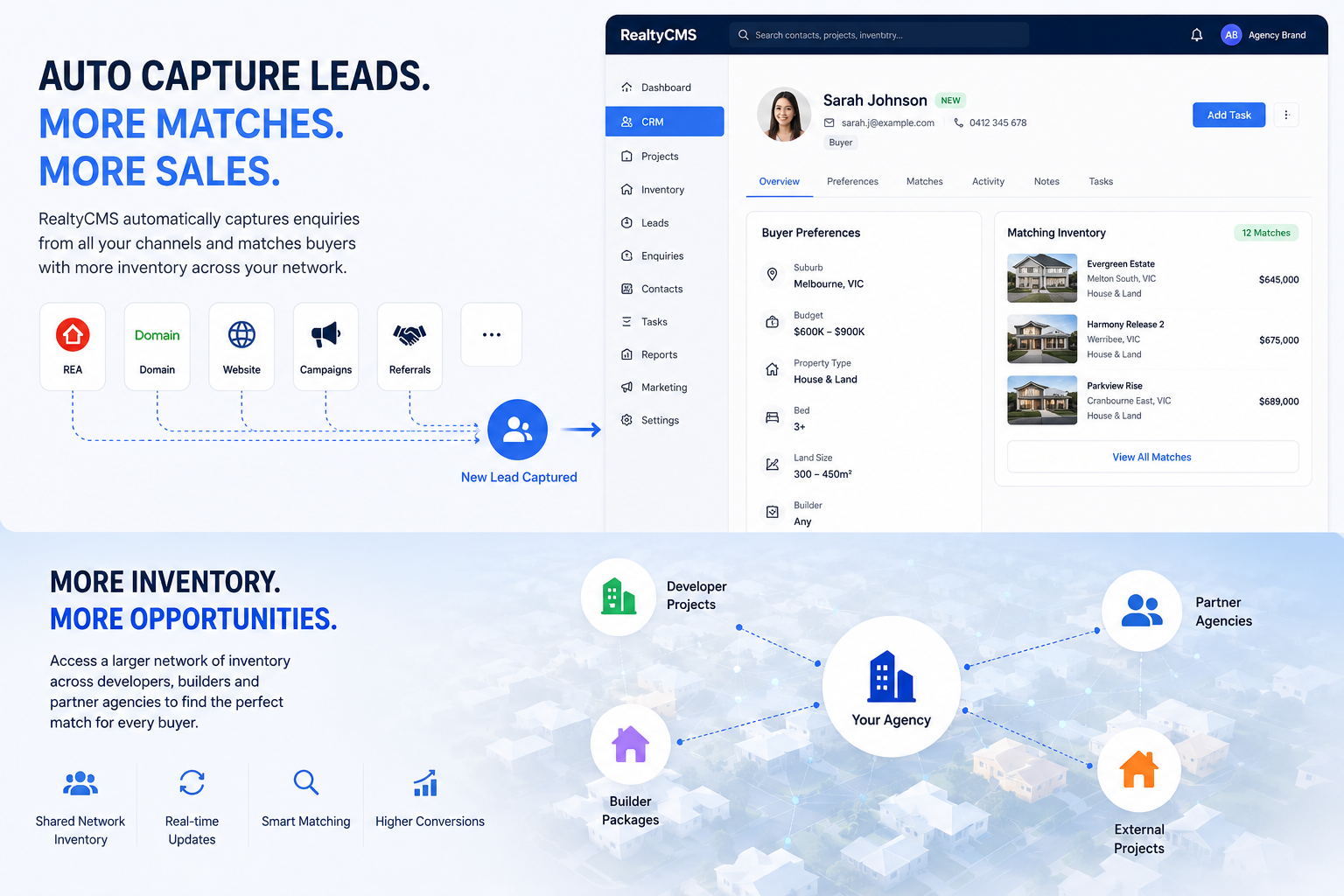Viewport: 1344px width, 896px height.
Task: Click the $675,000 price
Action: pos(1278,340)
